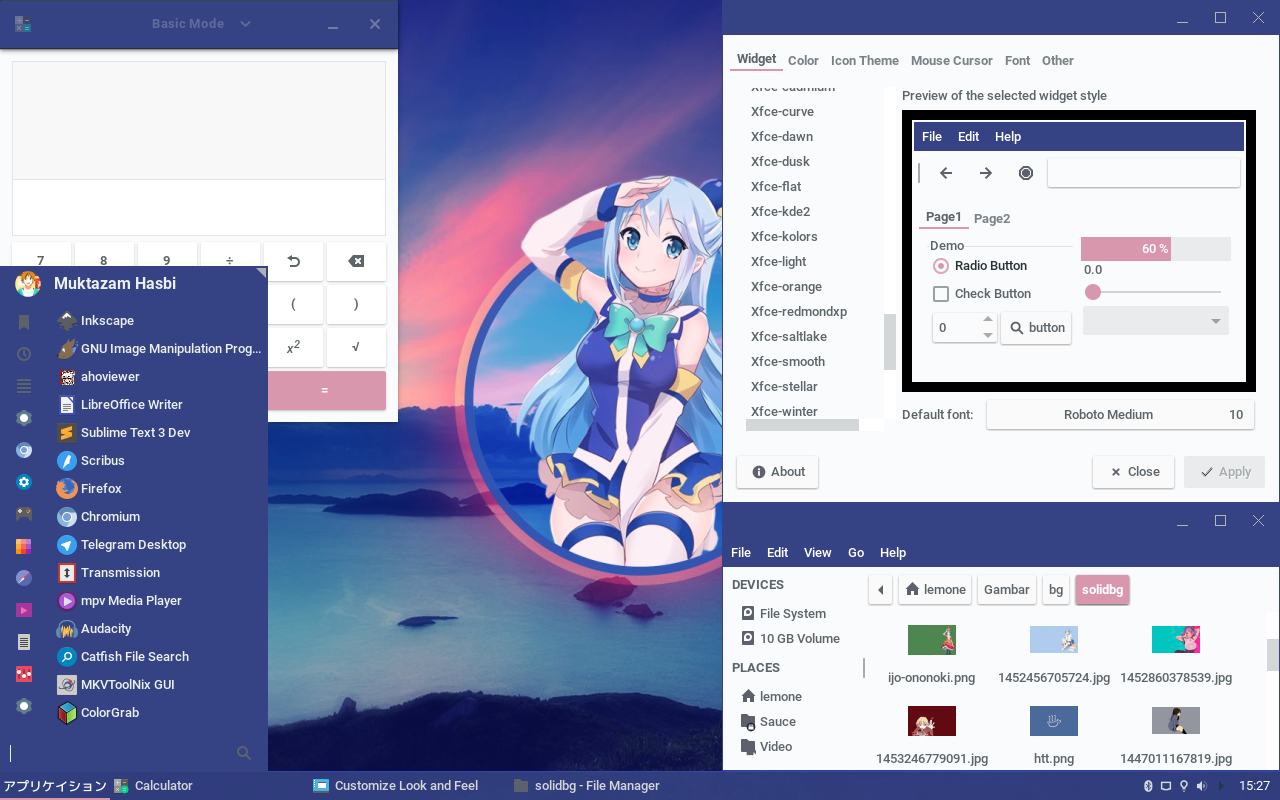The width and height of the screenshot is (1280, 800).
Task: Click the back arrow in widget preview
Action: click(946, 173)
